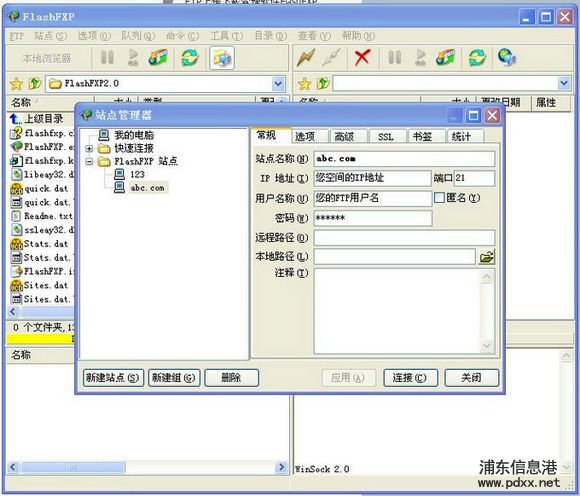Open the 命令 menu
This screenshot has height=496, width=580.
(x=182, y=36)
